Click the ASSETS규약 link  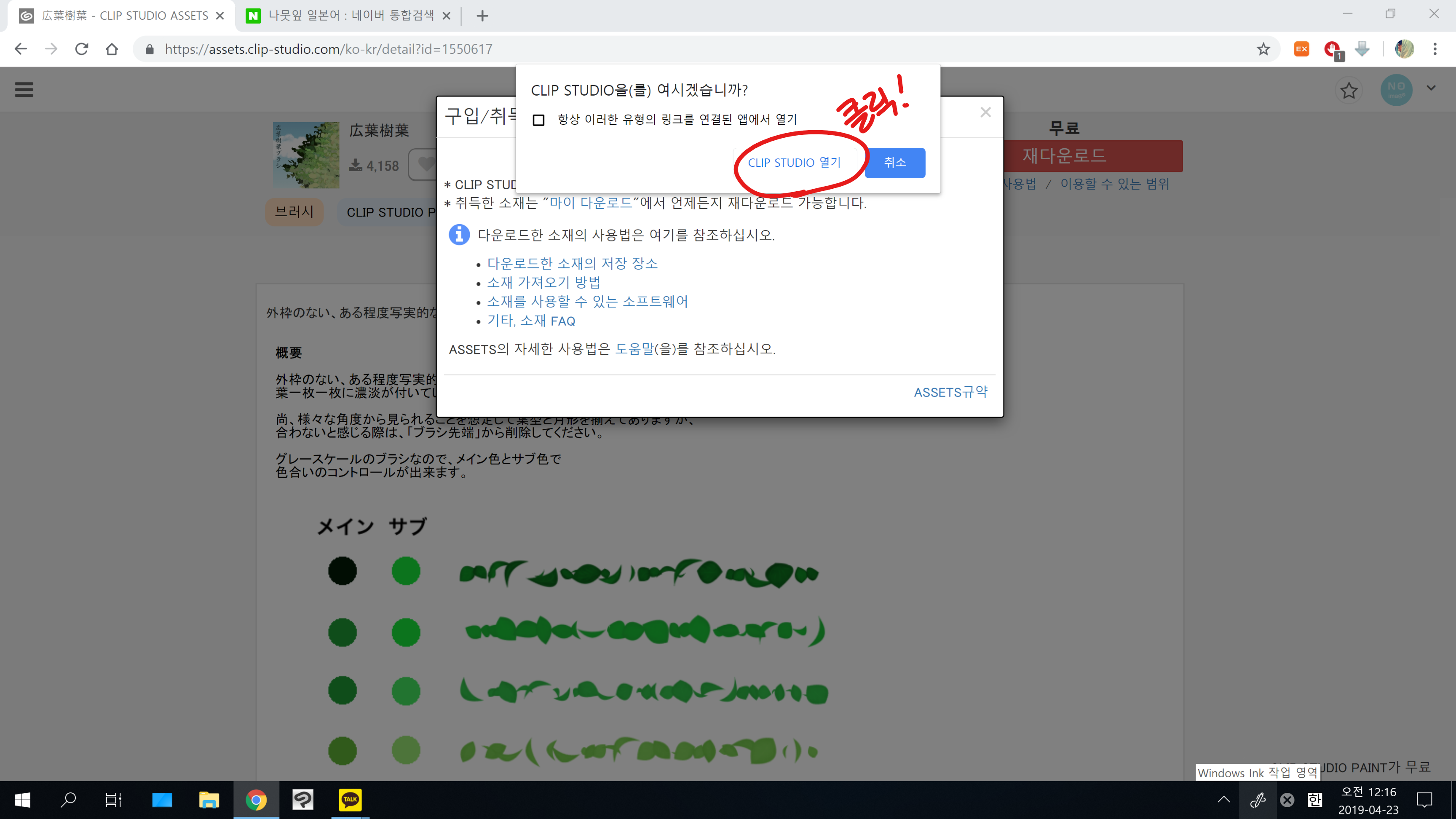coord(951,392)
